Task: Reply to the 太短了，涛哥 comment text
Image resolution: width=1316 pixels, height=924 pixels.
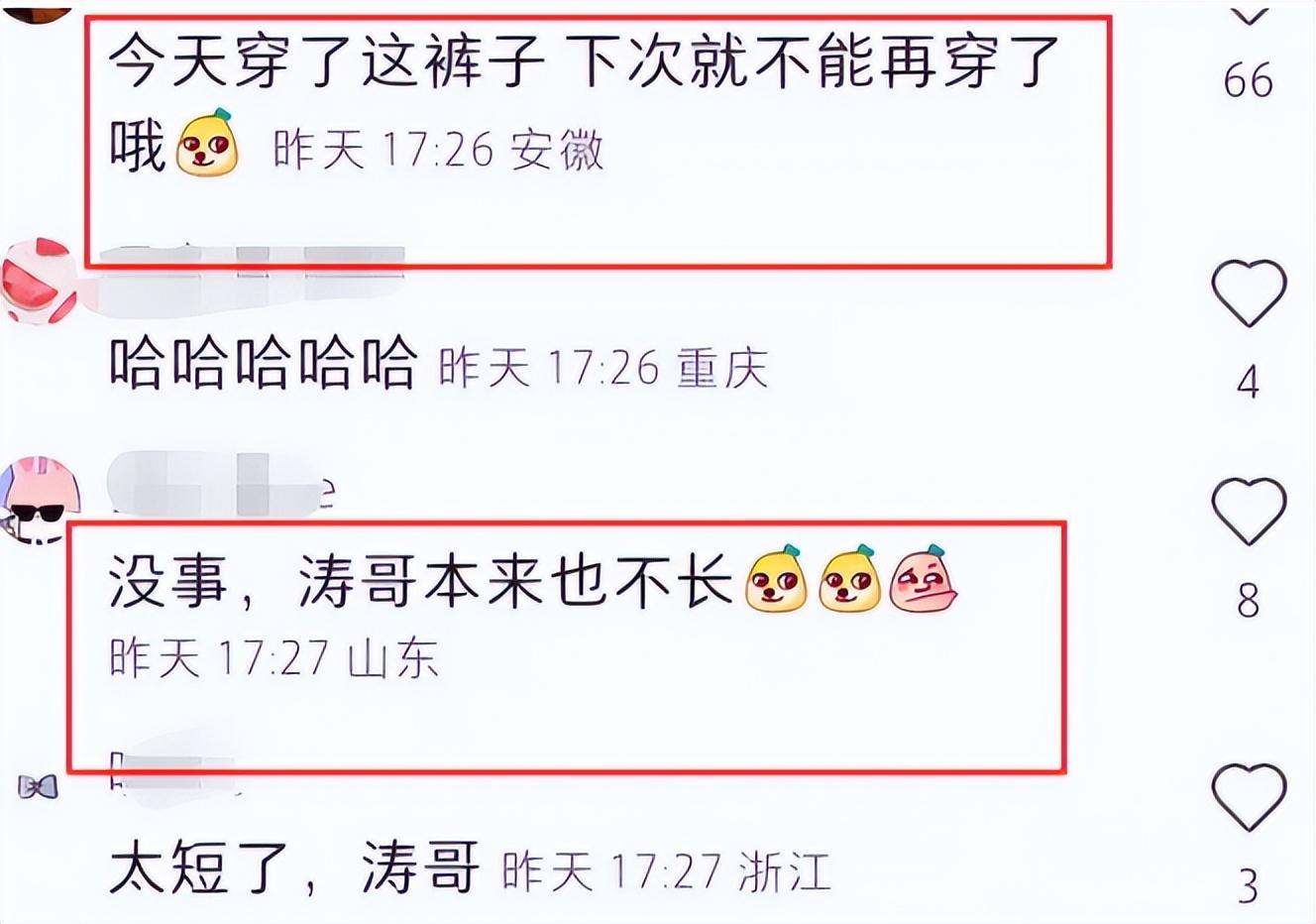Action: coord(293,867)
